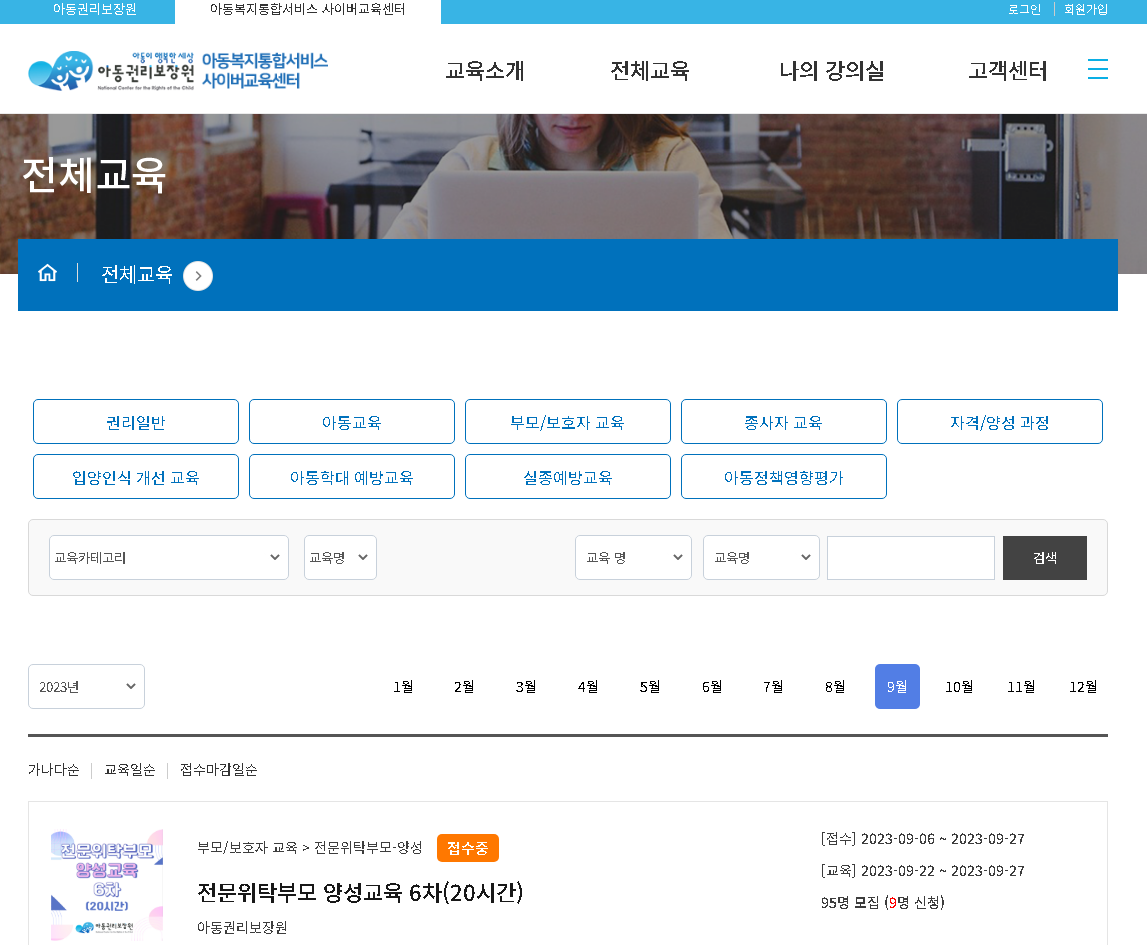The image size is (1147, 945).
Task: Open the 고객센터 menu
Action: pyautogui.click(x=1006, y=70)
